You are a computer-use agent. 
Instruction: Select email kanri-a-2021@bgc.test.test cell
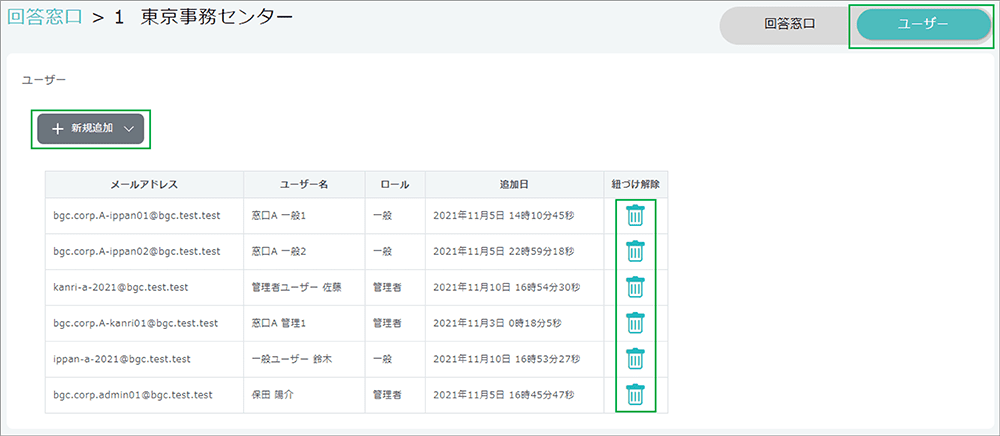(x=121, y=287)
